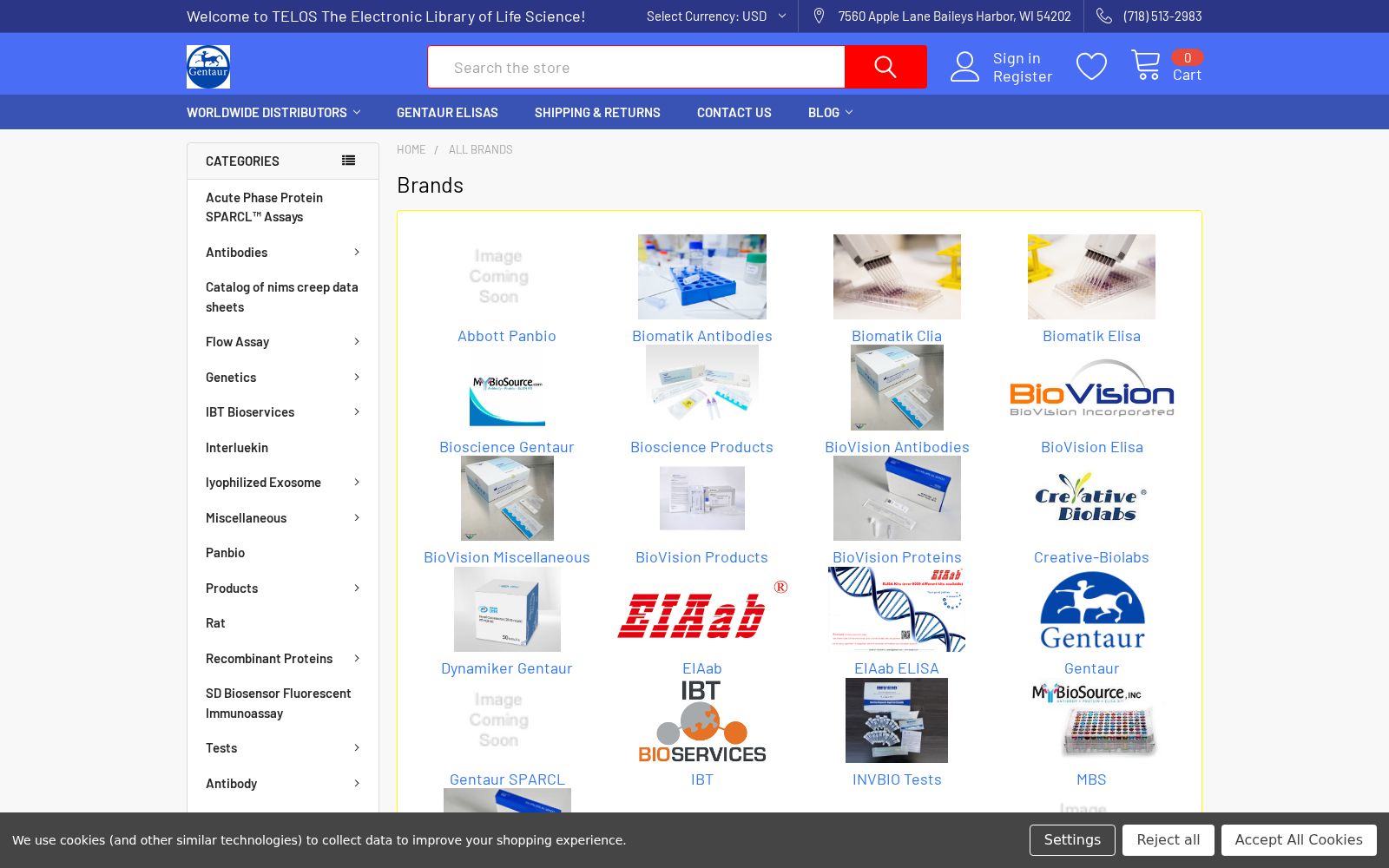Select Panbio category
This screenshot has height=868, width=1389.
pyautogui.click(x=226, y=552)
